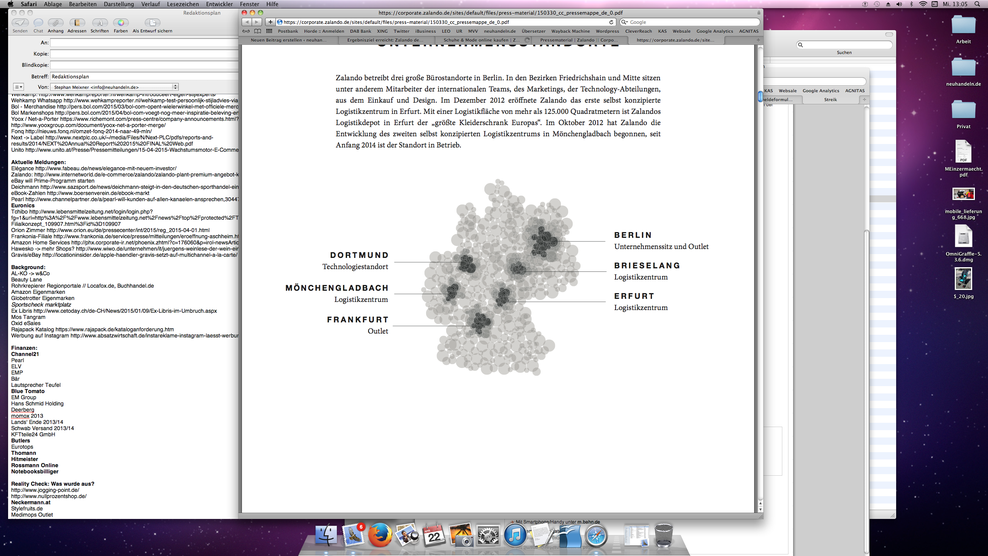The height and width of the screenshot is (556, 988).
Task: Add a new Safari tab with plus
Action: (x=757, y=40)
